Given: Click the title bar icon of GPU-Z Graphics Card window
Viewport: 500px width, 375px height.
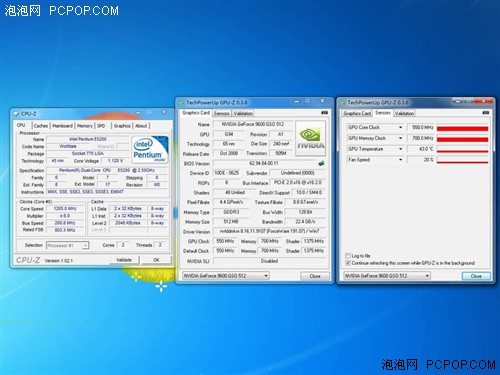Looking at the screenshot, I should pyautogui.click(x=182, y=103).
